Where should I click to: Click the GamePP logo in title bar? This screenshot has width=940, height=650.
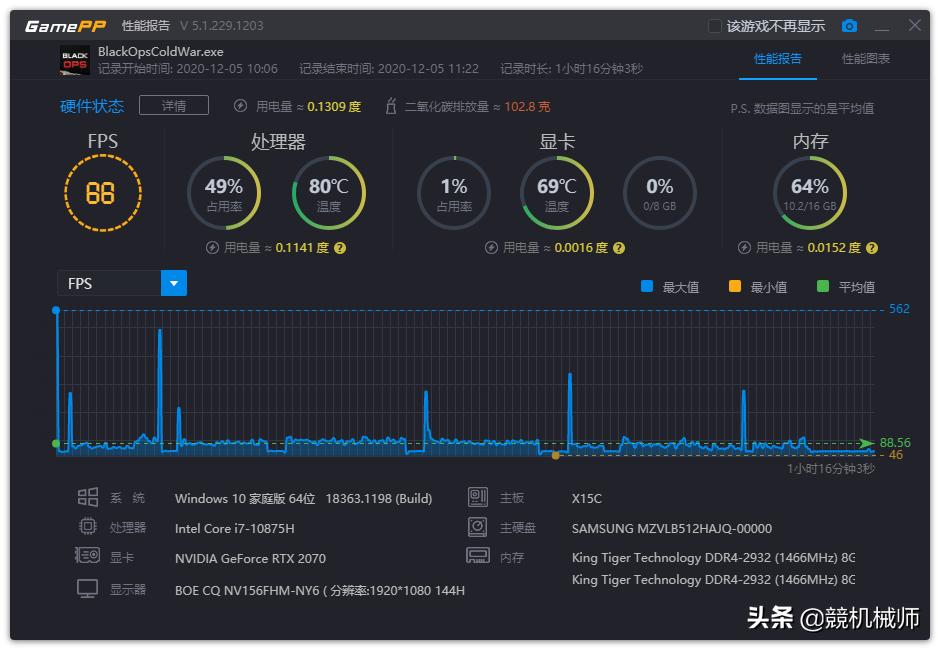coord(65,26)
